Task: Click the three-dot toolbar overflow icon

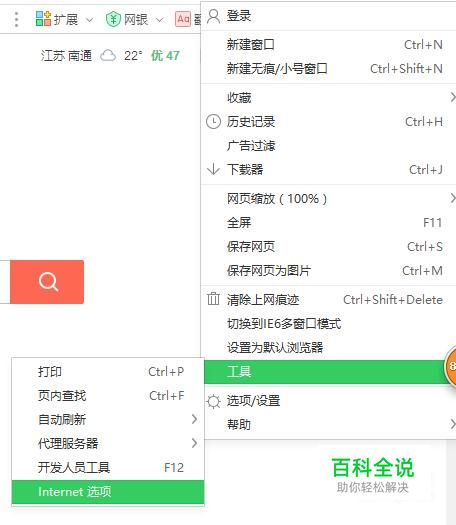Action: (x=16, y=19)
